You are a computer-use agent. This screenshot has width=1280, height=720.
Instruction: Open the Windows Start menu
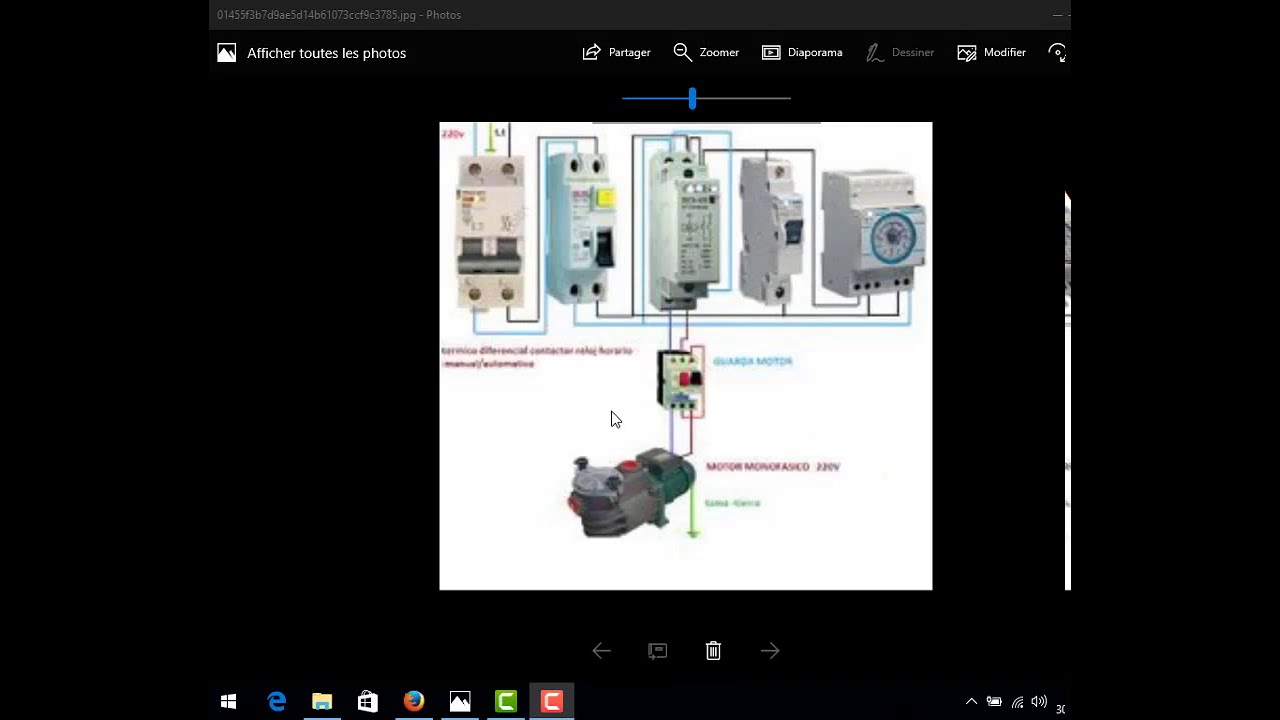pos(228,702)
